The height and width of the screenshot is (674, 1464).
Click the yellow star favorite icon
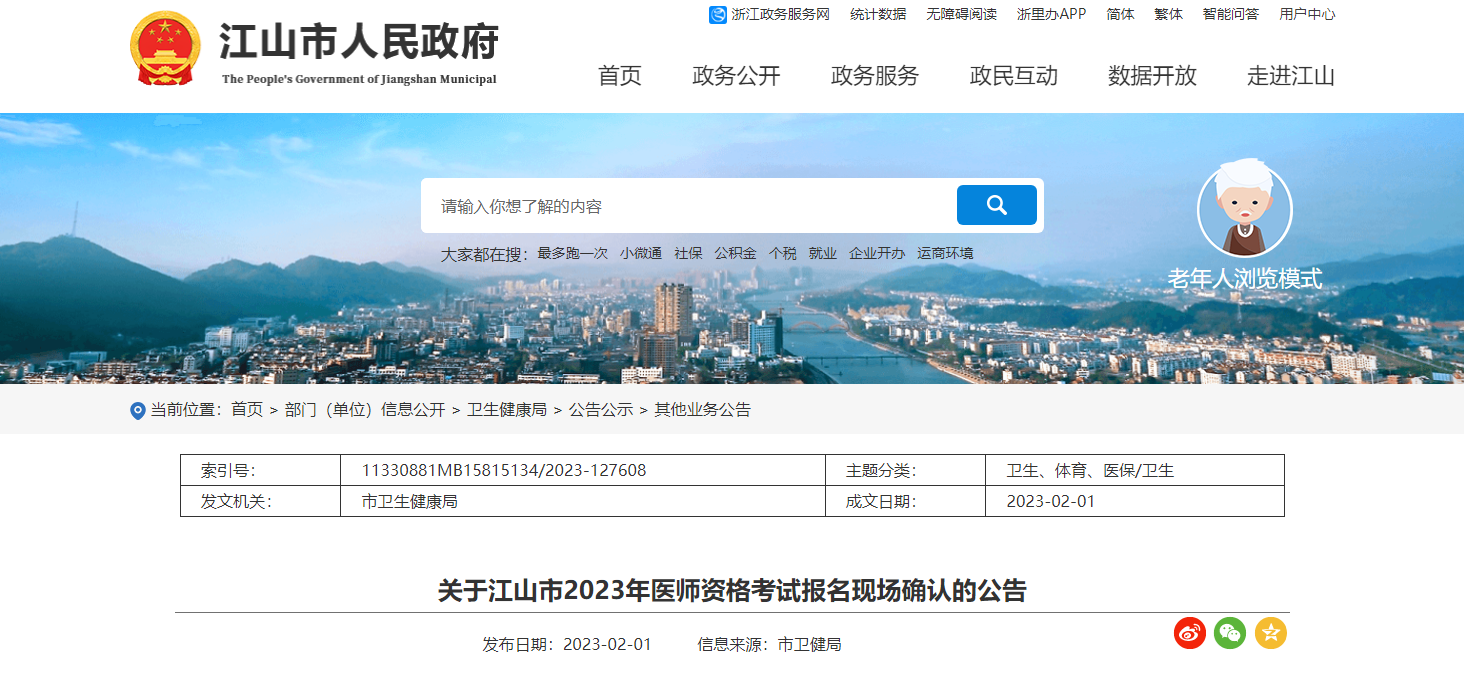pos(1271,633)
